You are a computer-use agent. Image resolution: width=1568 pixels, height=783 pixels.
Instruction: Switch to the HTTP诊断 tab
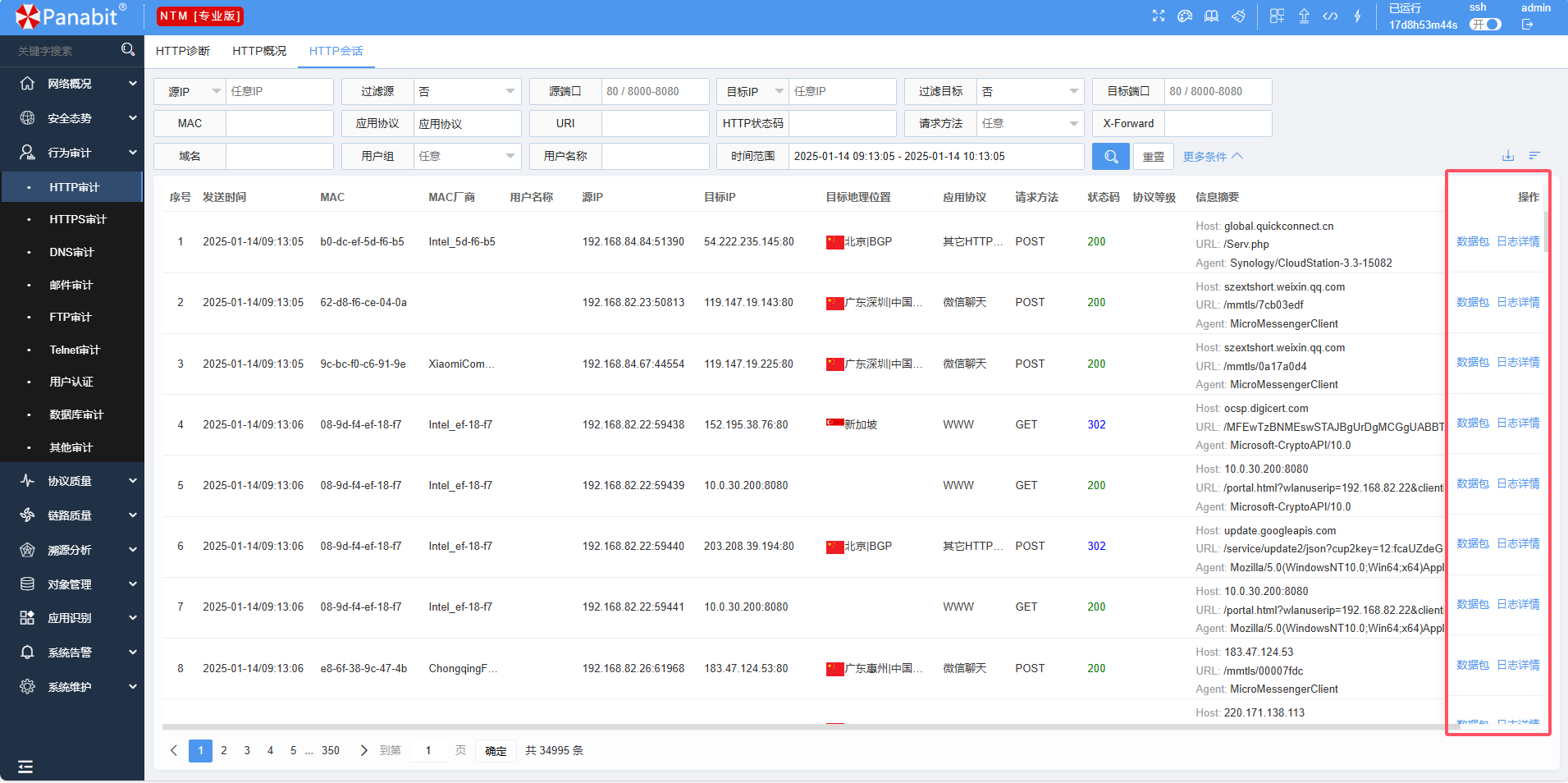pyautogui.click(x=183, y=51)
